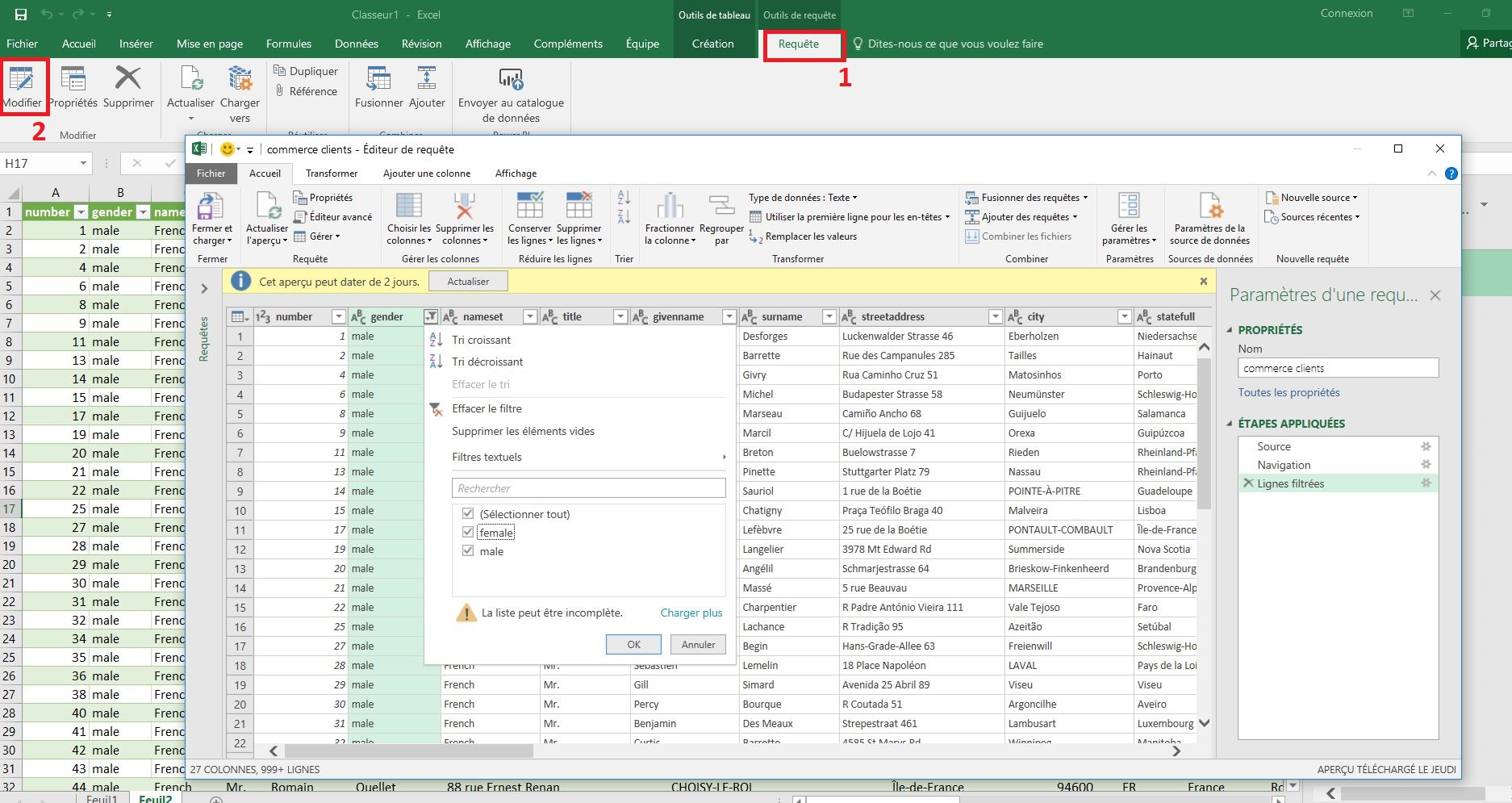The width and height of the screenshot is (1512, 803).
Task: Switch to Transformer tab in query editor
Action: tap(332, 174)
